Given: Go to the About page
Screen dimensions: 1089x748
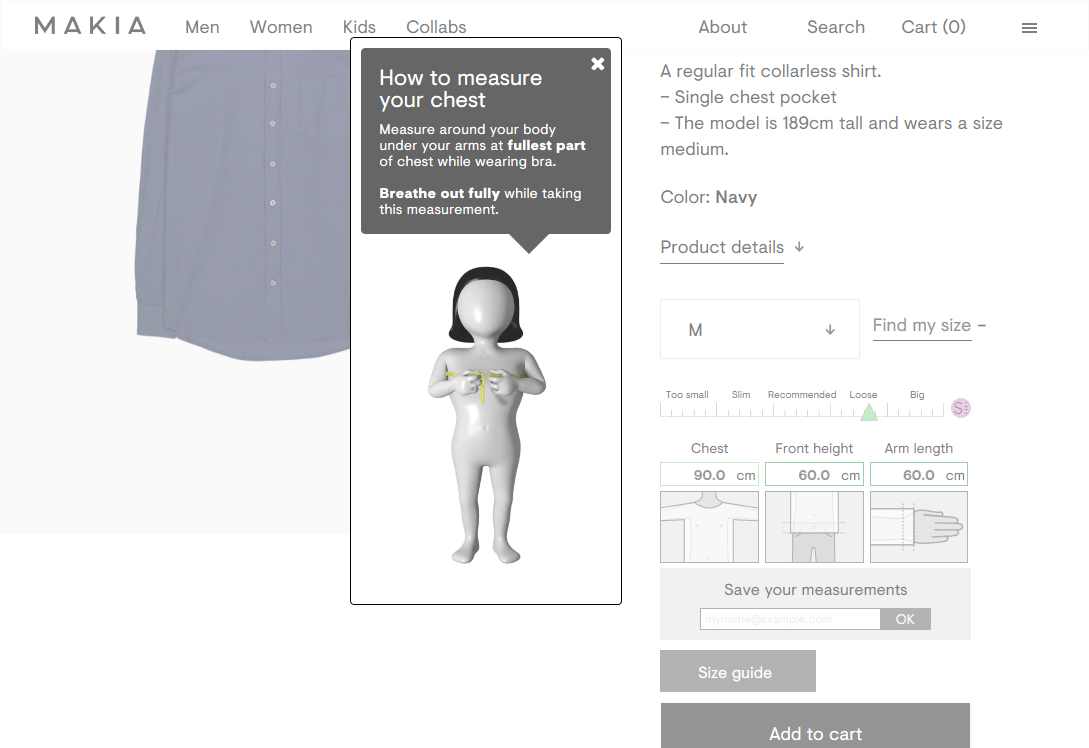Looking at the screenshot, I should (722, 27).
